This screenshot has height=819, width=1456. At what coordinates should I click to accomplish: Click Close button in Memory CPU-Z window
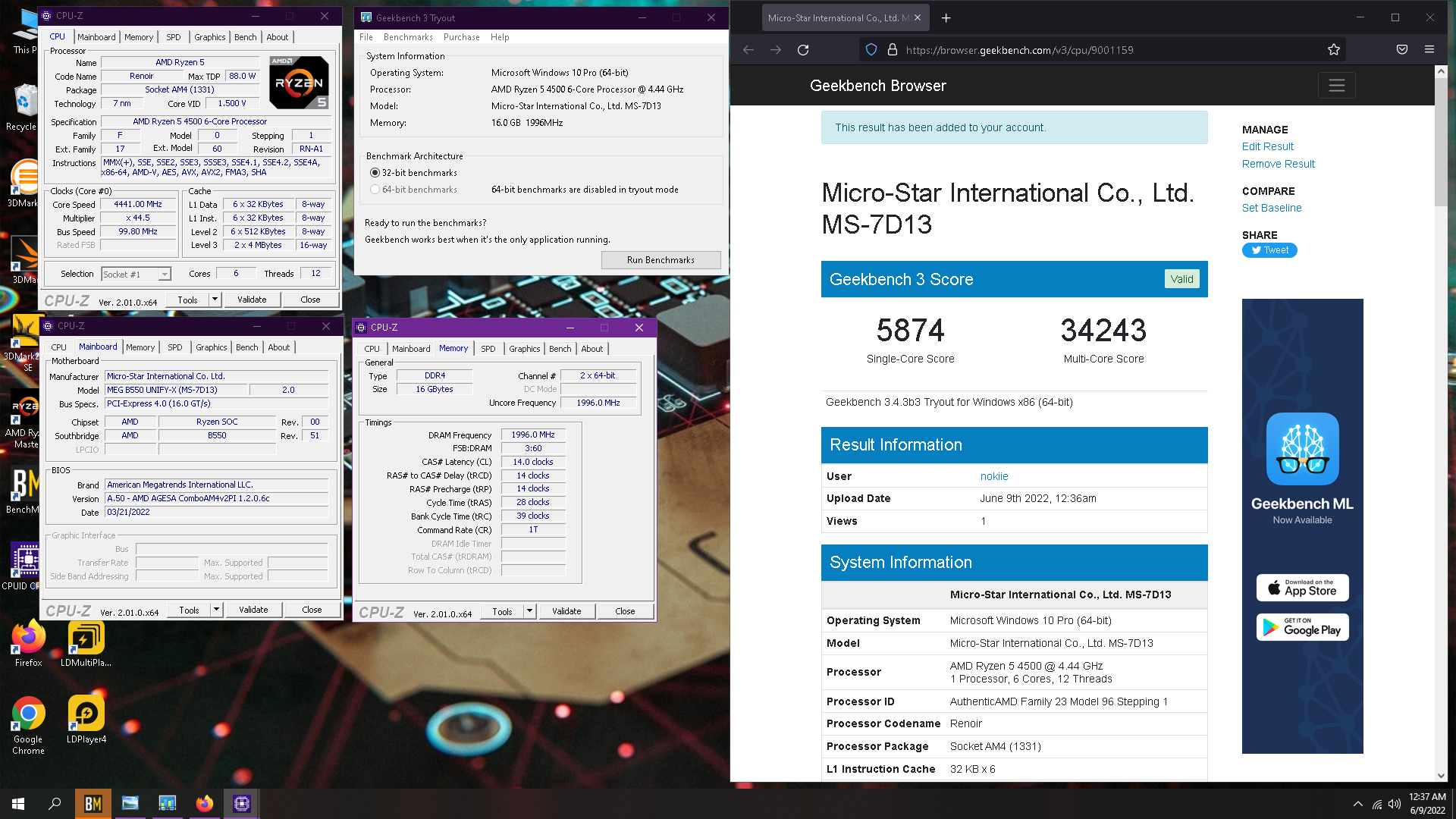coord(625,611)
